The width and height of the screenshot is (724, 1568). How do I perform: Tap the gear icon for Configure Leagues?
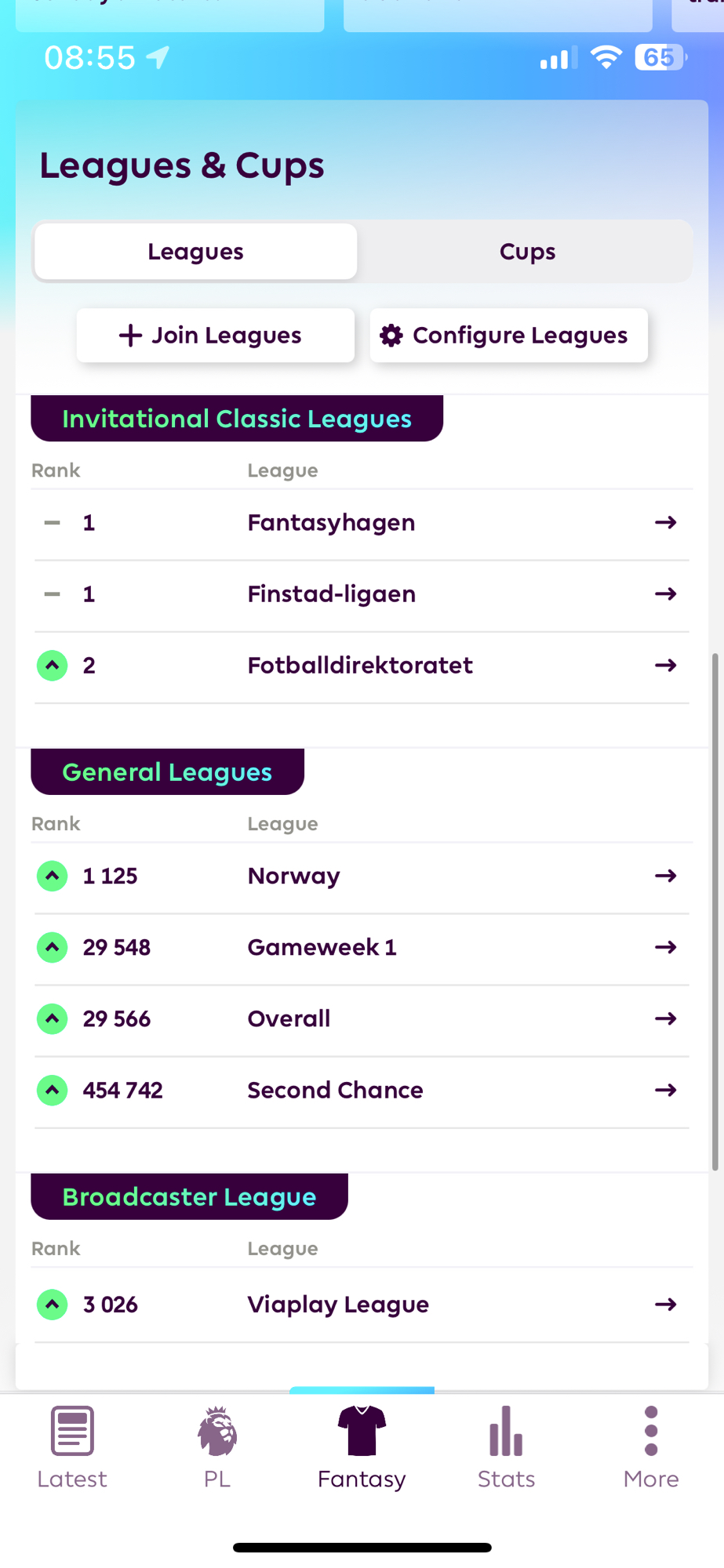(x=391, y=336)
